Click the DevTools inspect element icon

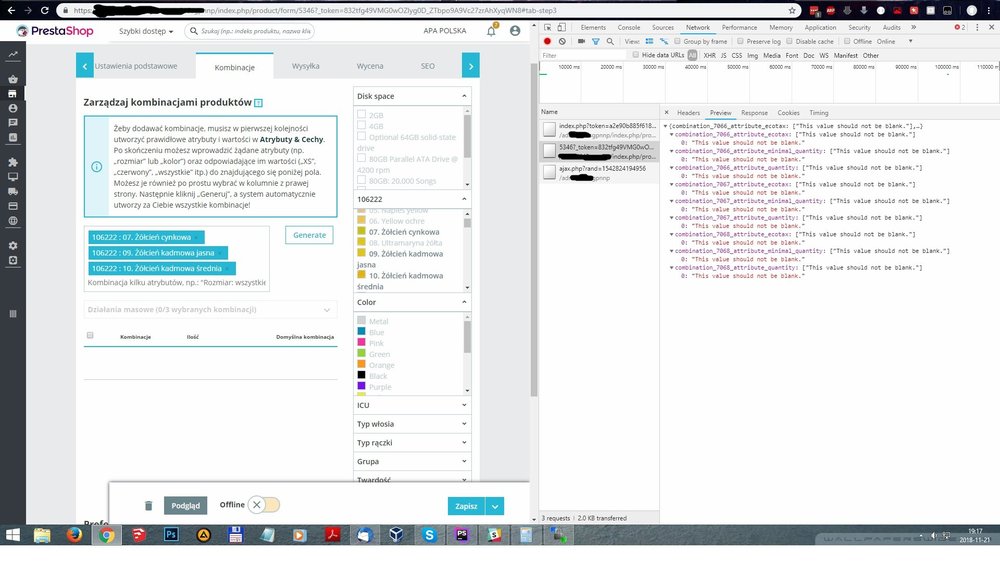tap(548, 27)
